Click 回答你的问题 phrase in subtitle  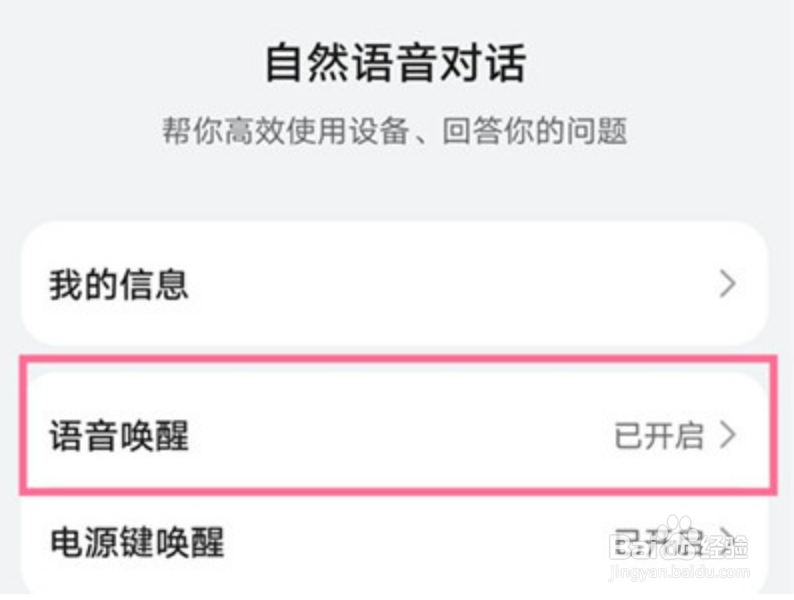pyautogui.click(x=535, y=131)
